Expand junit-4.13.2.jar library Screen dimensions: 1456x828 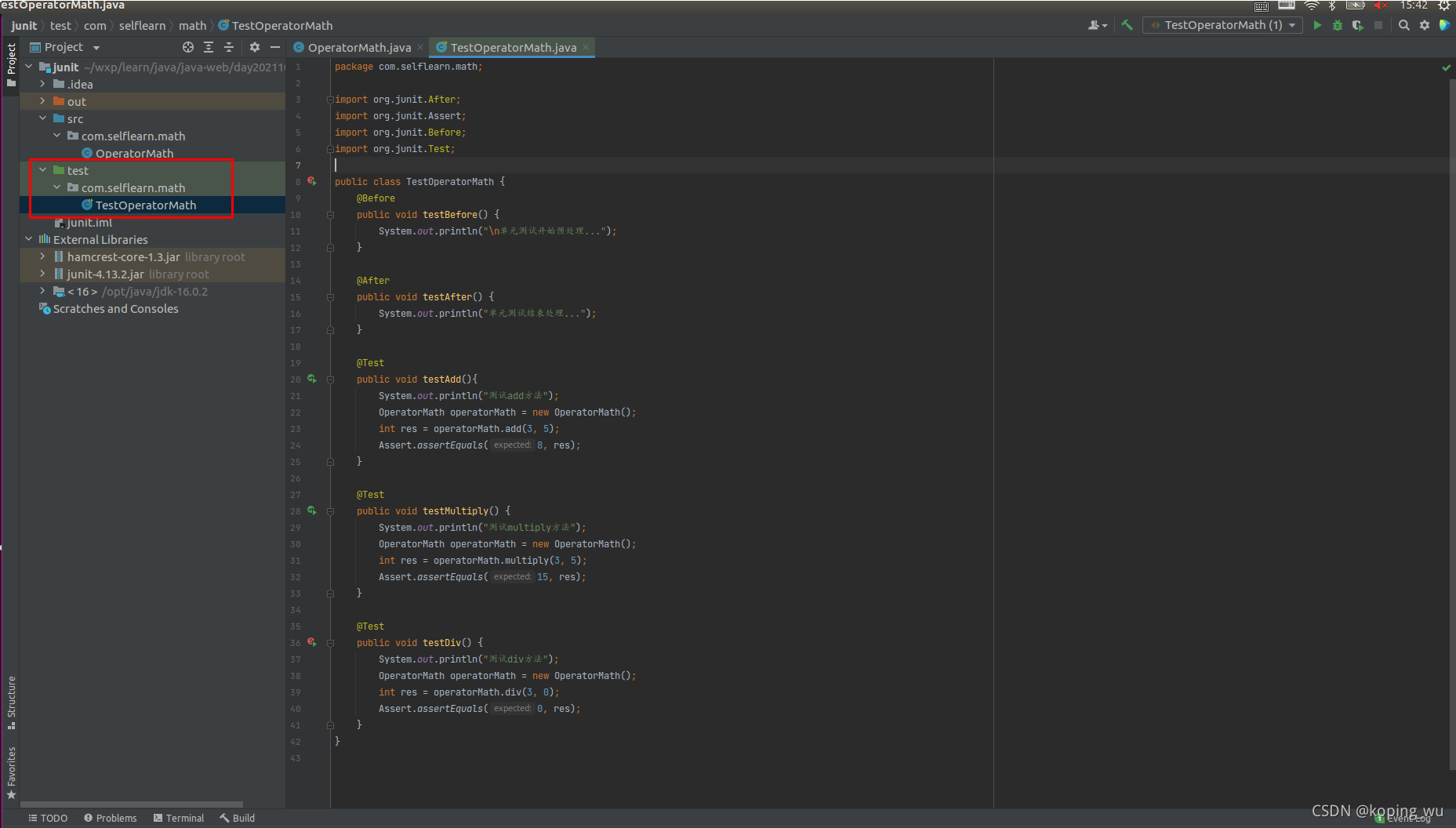coord(43,274)
